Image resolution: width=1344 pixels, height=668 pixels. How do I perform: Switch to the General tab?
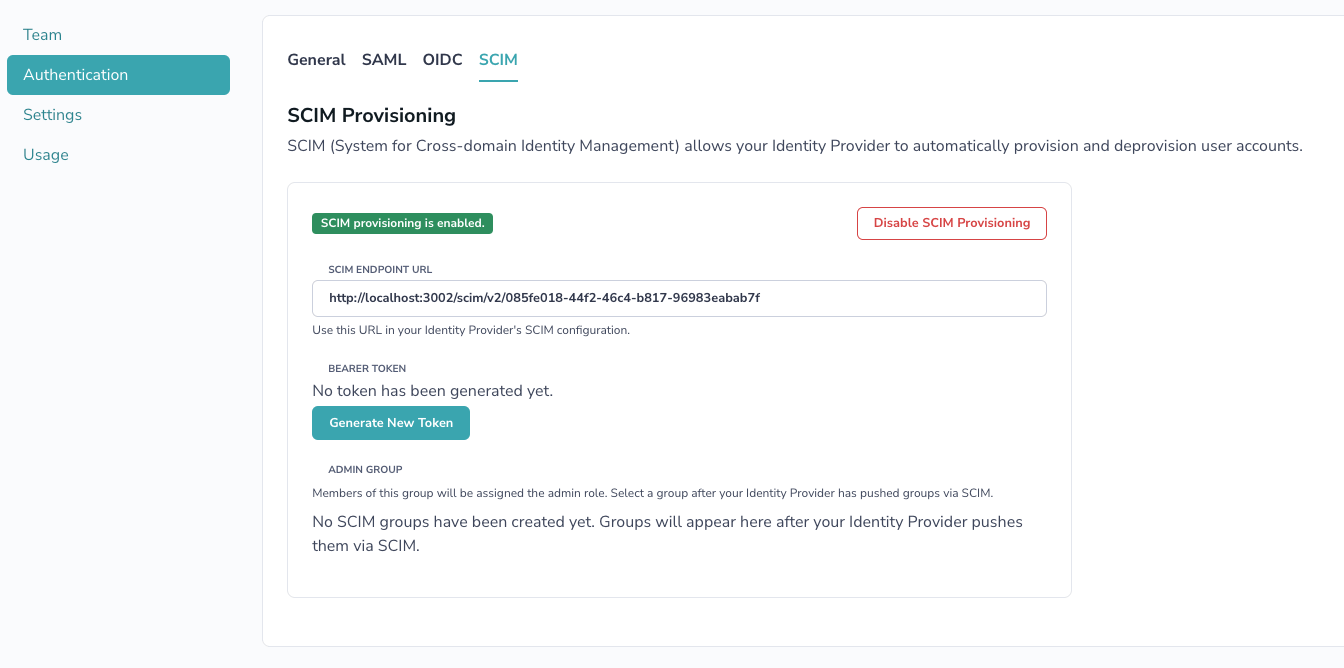click(x=316, y=59)
